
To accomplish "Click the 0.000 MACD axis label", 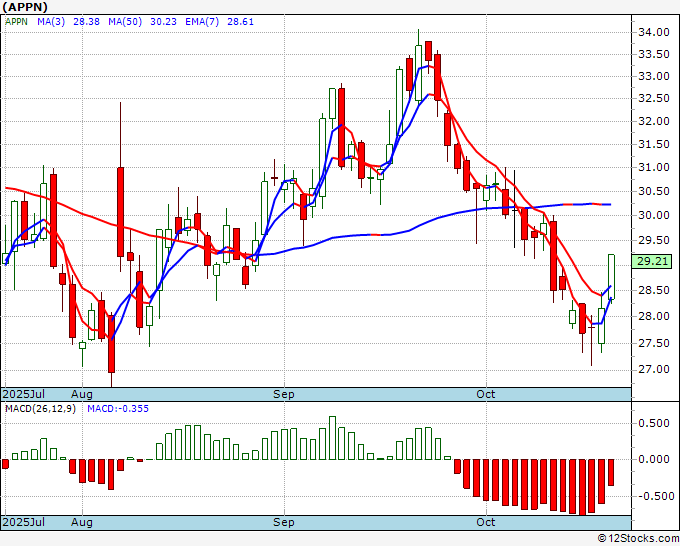I will click(654, 459).
